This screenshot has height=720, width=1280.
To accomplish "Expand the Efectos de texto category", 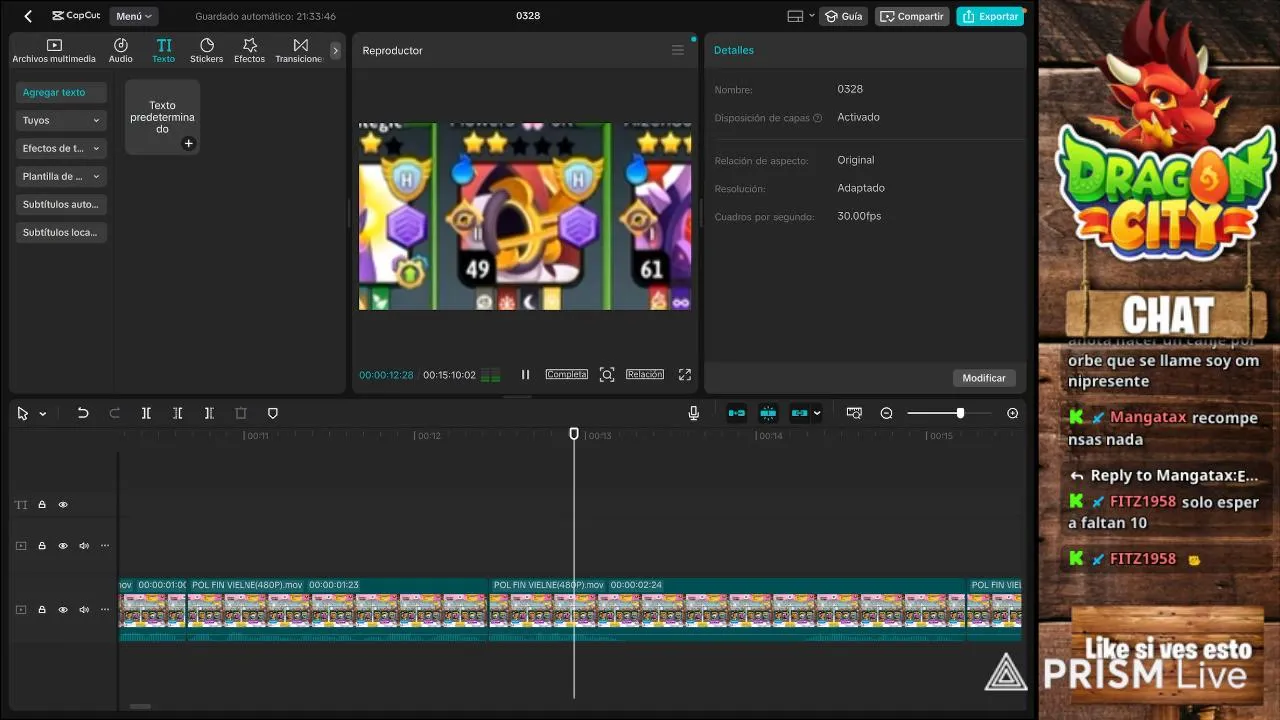I will pyautogui.click(x=61, y=148).
